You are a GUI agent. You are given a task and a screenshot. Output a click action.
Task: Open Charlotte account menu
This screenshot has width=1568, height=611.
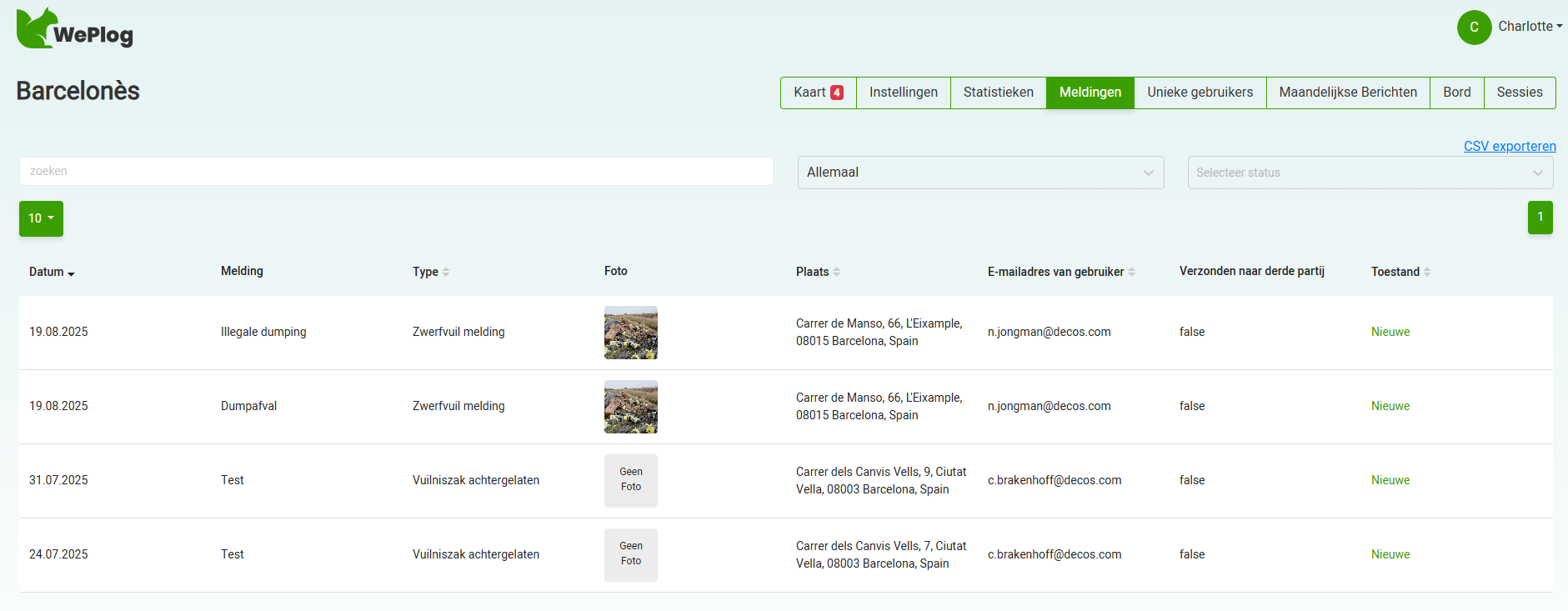pos(1530,27)
